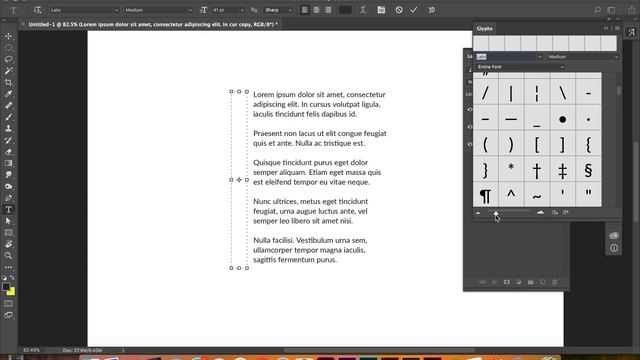The width and height of the screenshot is (640, 360).
Task: Select the Glyphs panel tab
Action: 484,29
